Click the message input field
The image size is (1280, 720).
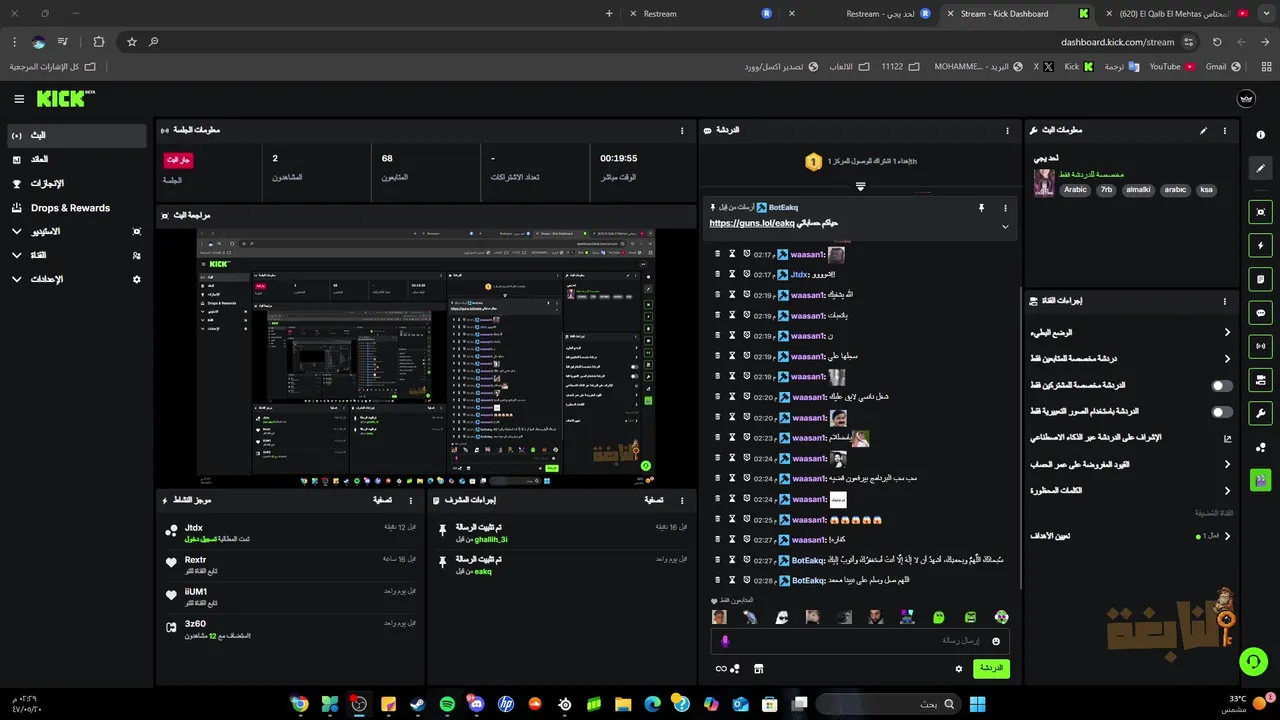pyautogui.click(x=860, y=641)
